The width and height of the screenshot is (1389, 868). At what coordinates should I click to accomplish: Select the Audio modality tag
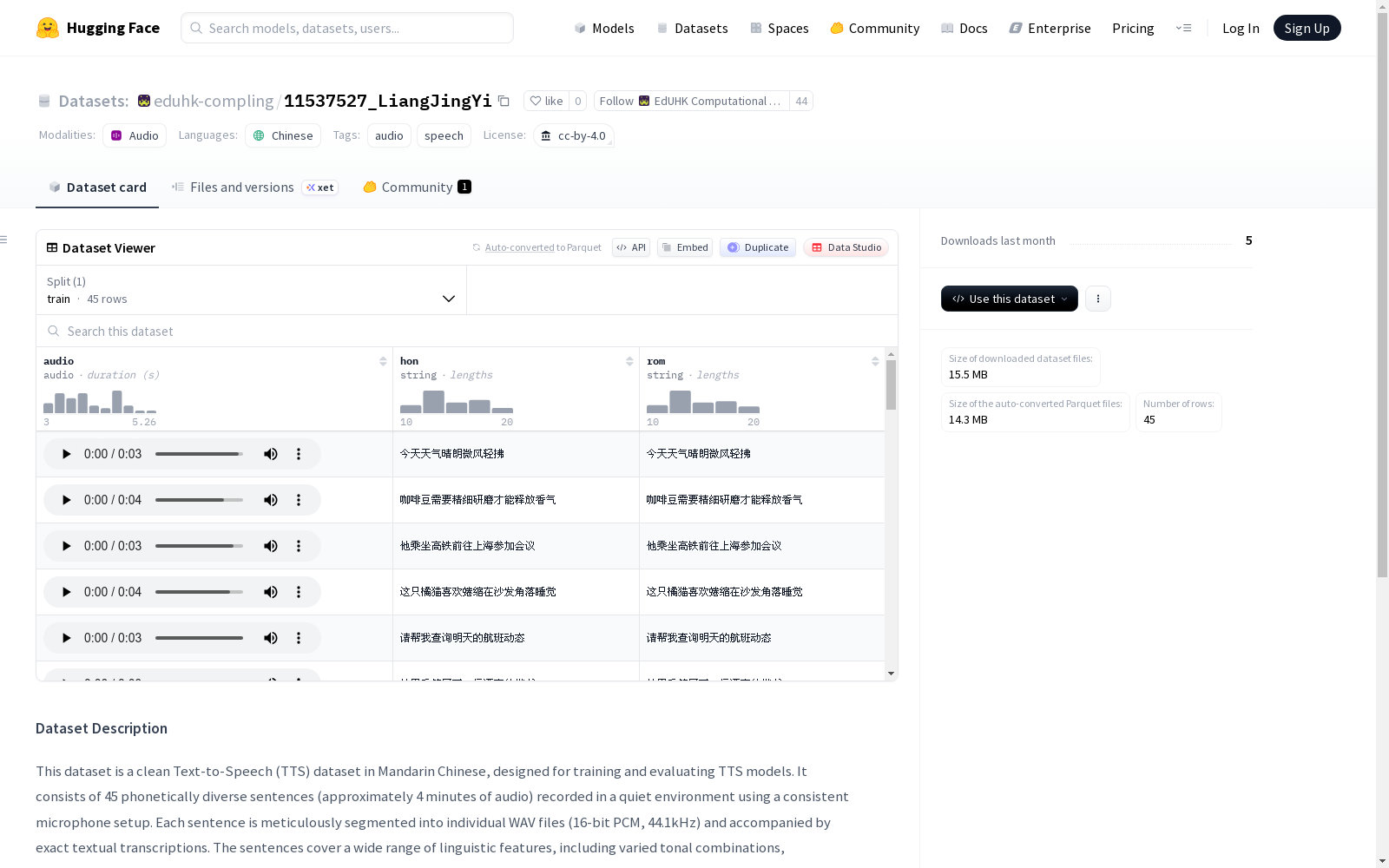pyautogui.click(x=135, y=135)
